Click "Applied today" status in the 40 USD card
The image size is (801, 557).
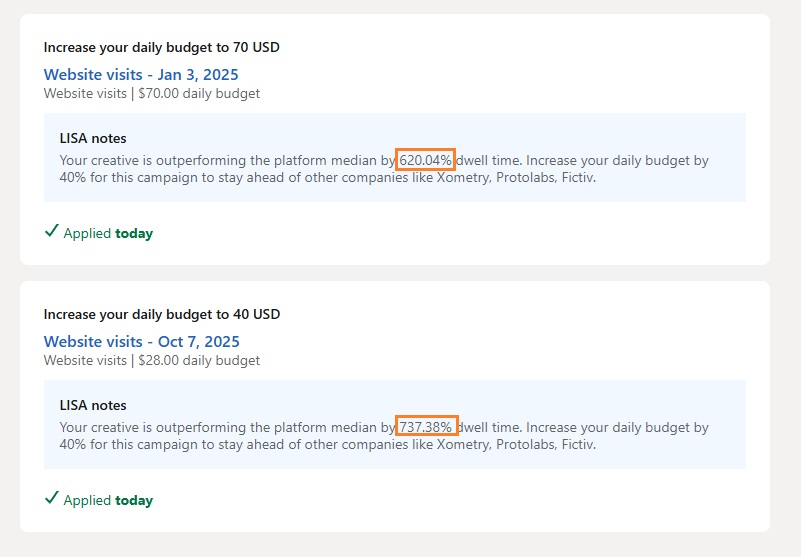click(x=108, y=500)
